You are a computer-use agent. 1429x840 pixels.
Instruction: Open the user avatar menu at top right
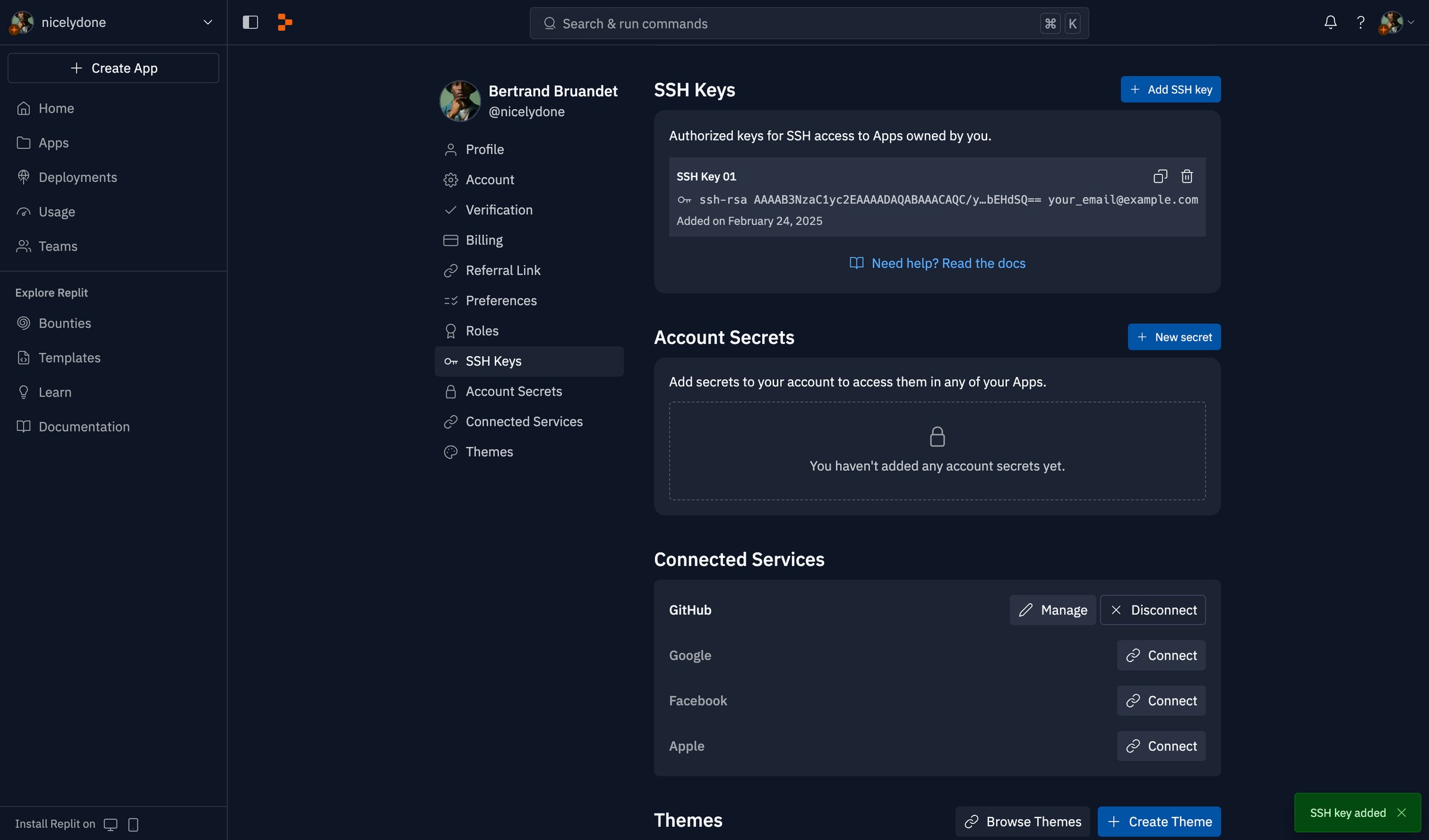[x=1396, y=23]
